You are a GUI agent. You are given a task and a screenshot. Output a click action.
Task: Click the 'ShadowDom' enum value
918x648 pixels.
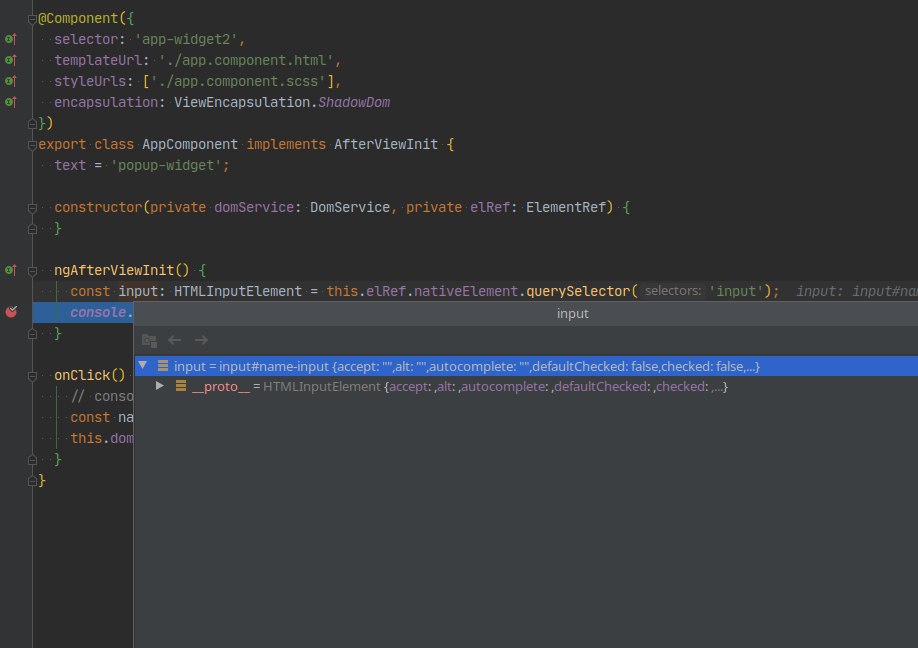pyautogui.click(x=354, y=102)
